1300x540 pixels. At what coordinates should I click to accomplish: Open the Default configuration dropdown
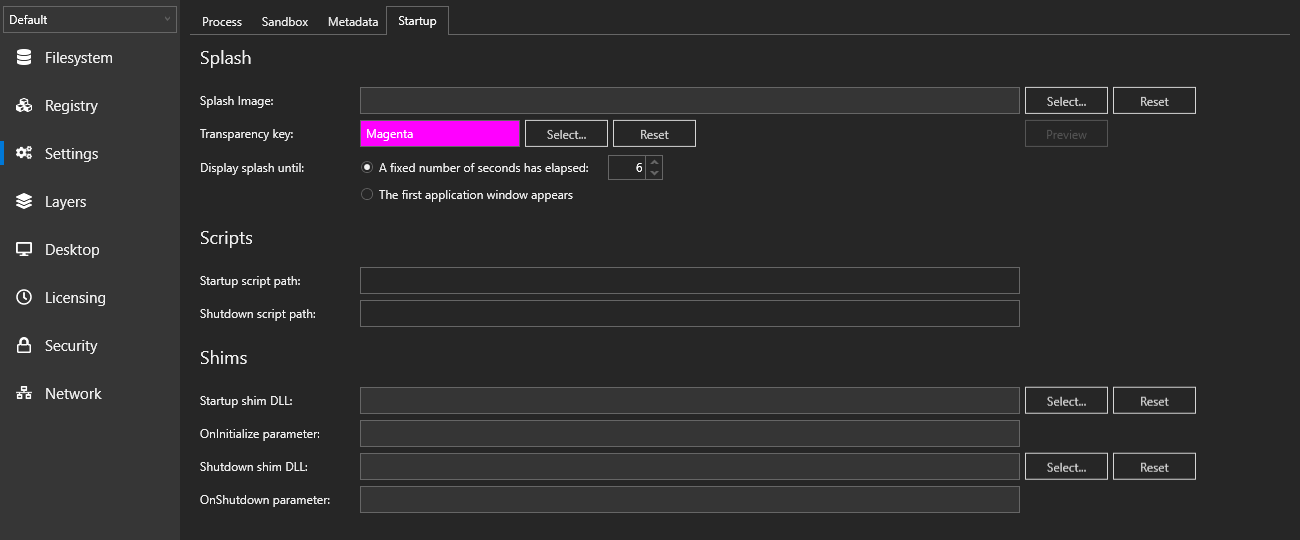click(90, 20)
